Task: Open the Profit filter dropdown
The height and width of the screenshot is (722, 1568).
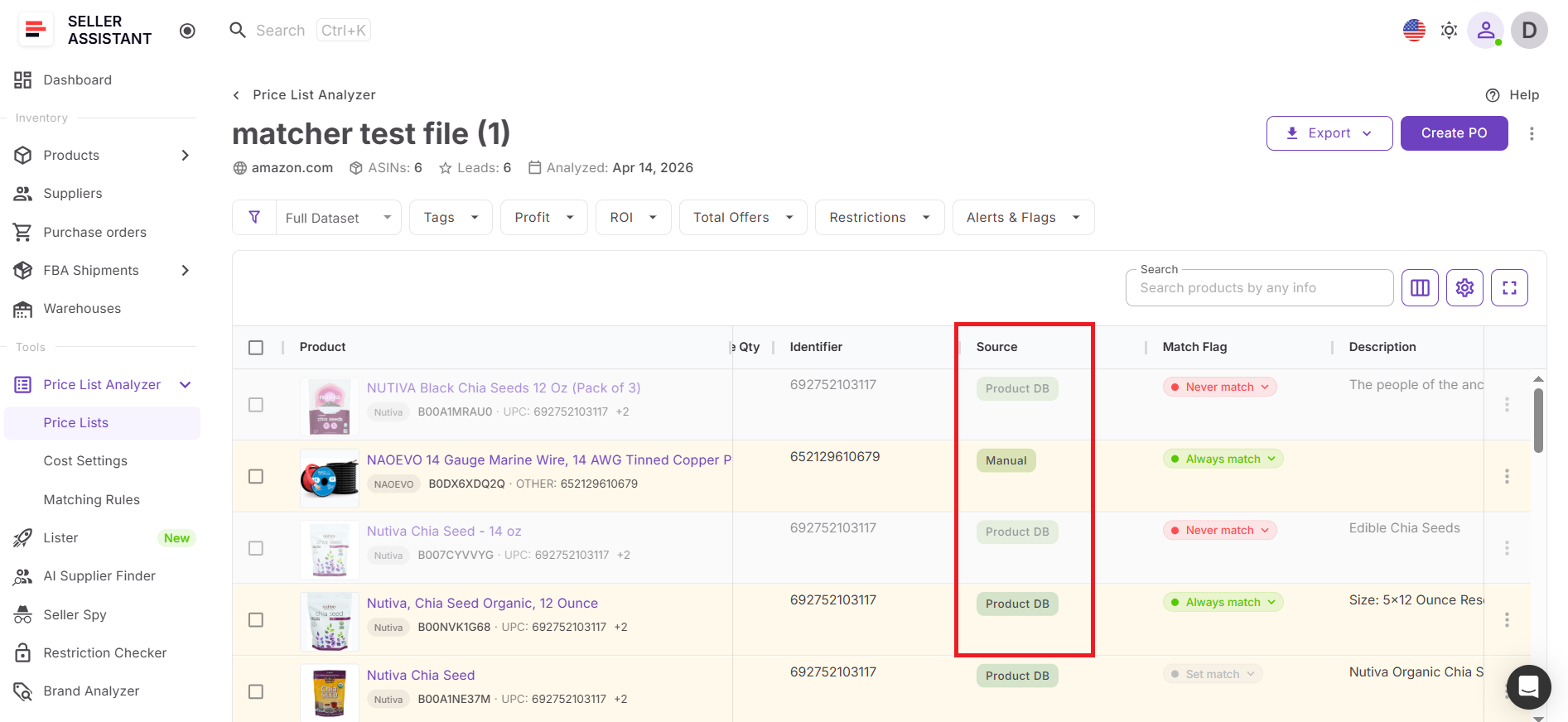Action: click(544, 217)
